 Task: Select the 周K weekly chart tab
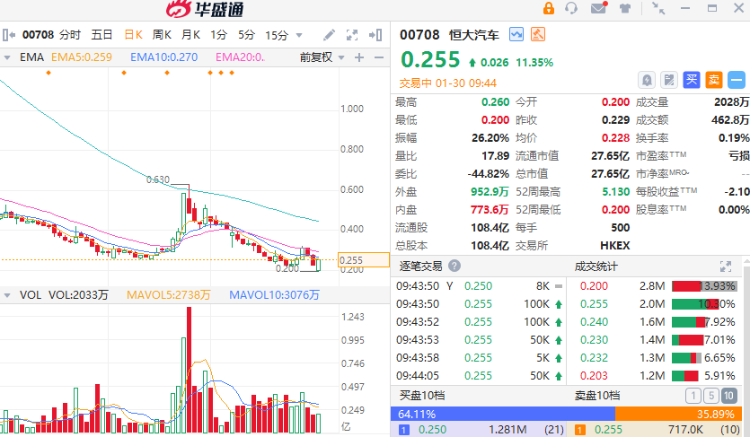tap(162, 35)
